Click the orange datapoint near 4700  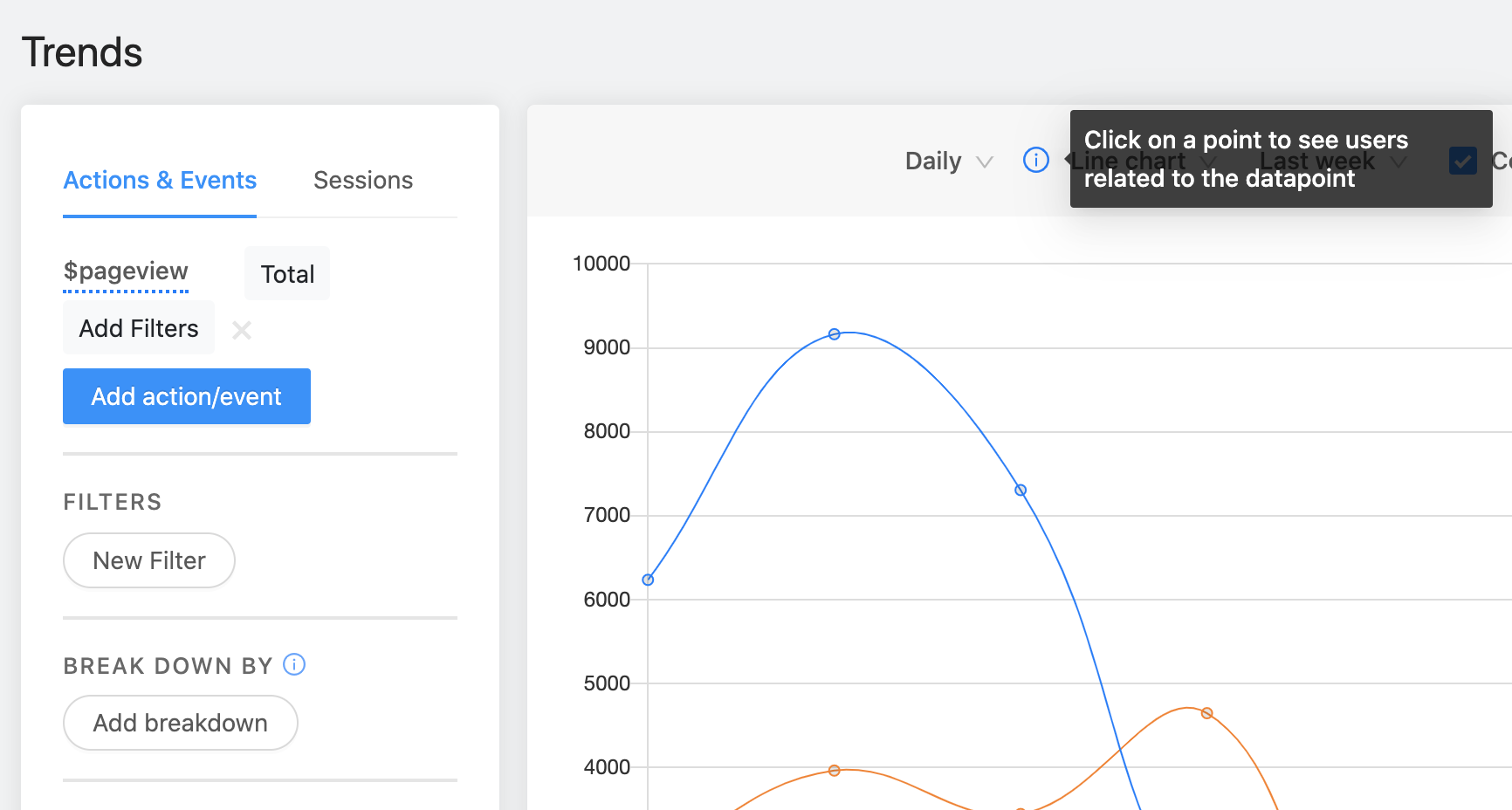1206,713
